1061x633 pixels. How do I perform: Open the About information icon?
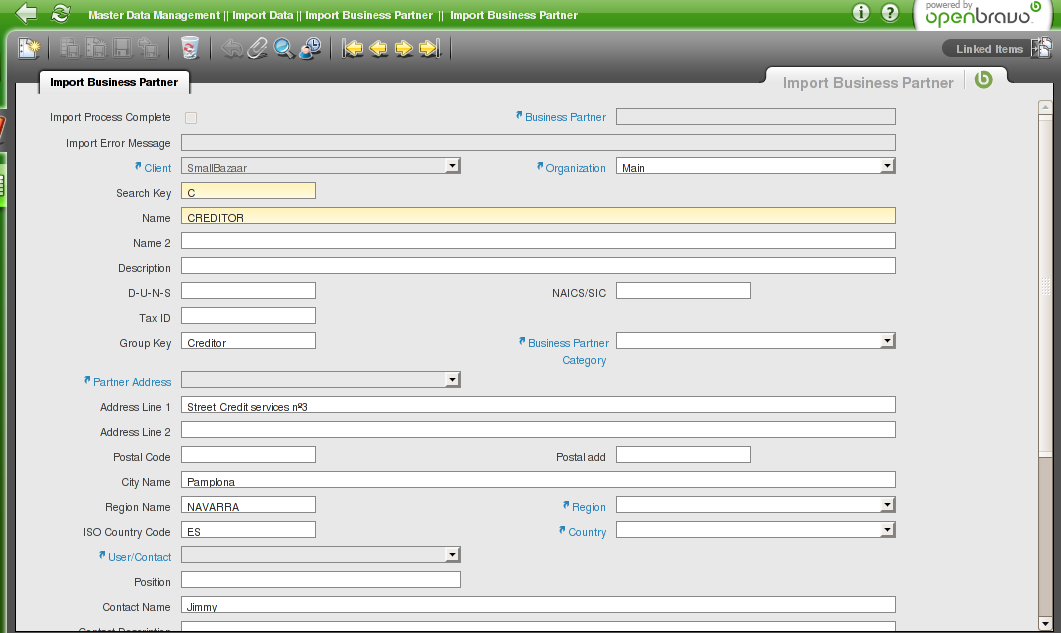pos(861,13)
